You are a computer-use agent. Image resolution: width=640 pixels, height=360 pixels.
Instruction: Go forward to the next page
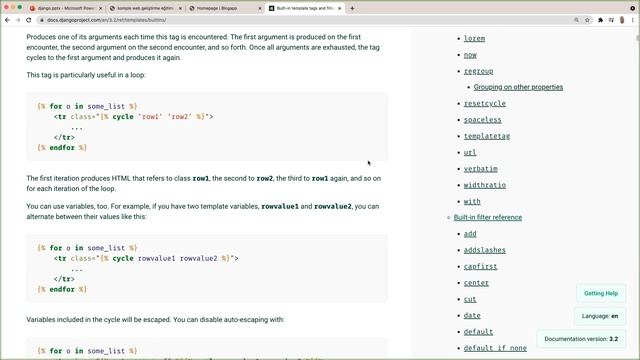pos(18,20)
